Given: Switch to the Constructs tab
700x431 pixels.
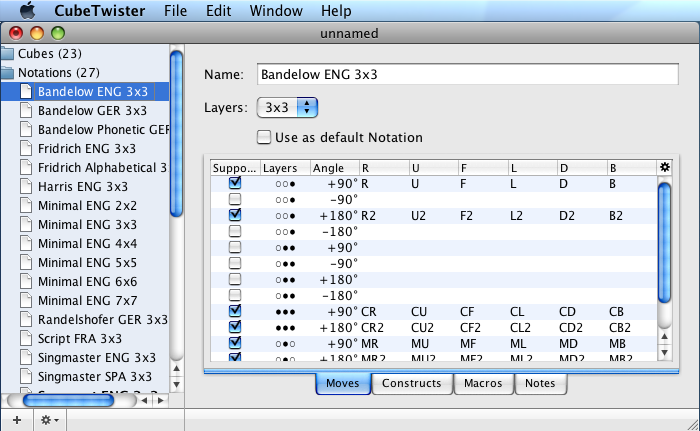Looking at the screenshot, I should (x=412, y=383).
